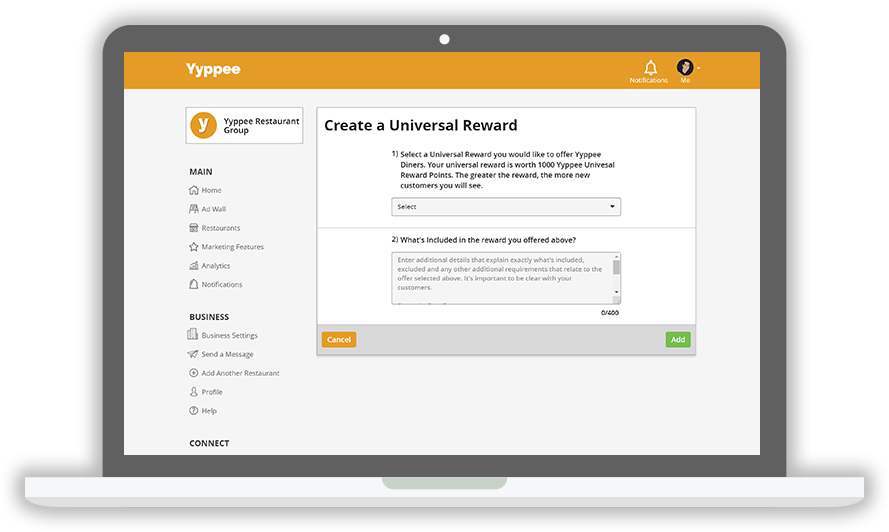Open Ad Wall menu item

[x=214, y=209]
